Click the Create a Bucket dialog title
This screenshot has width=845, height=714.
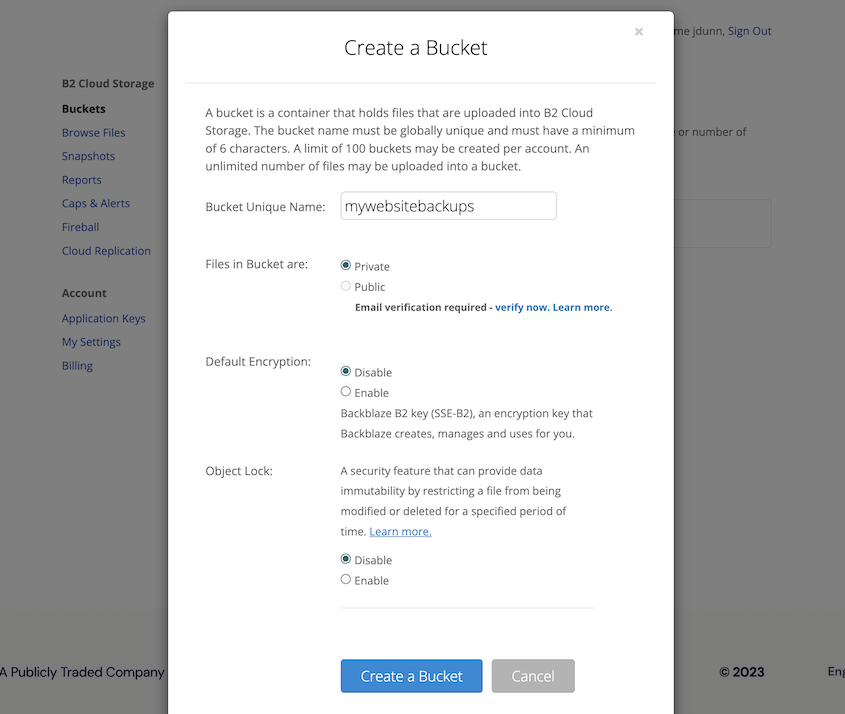tap(415, 48)
